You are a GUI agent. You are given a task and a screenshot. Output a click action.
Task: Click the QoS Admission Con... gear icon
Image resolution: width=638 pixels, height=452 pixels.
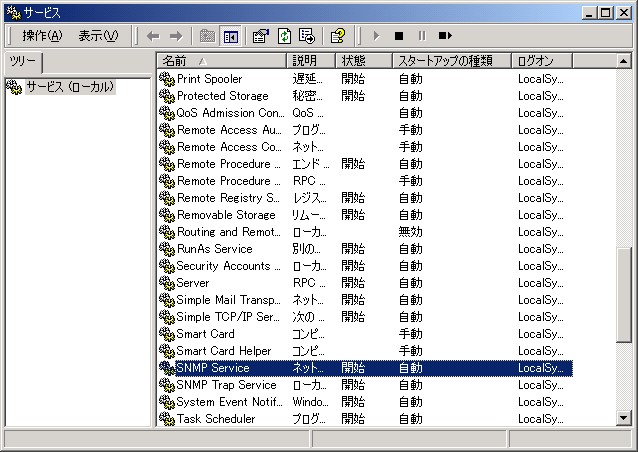click(166, 113)
